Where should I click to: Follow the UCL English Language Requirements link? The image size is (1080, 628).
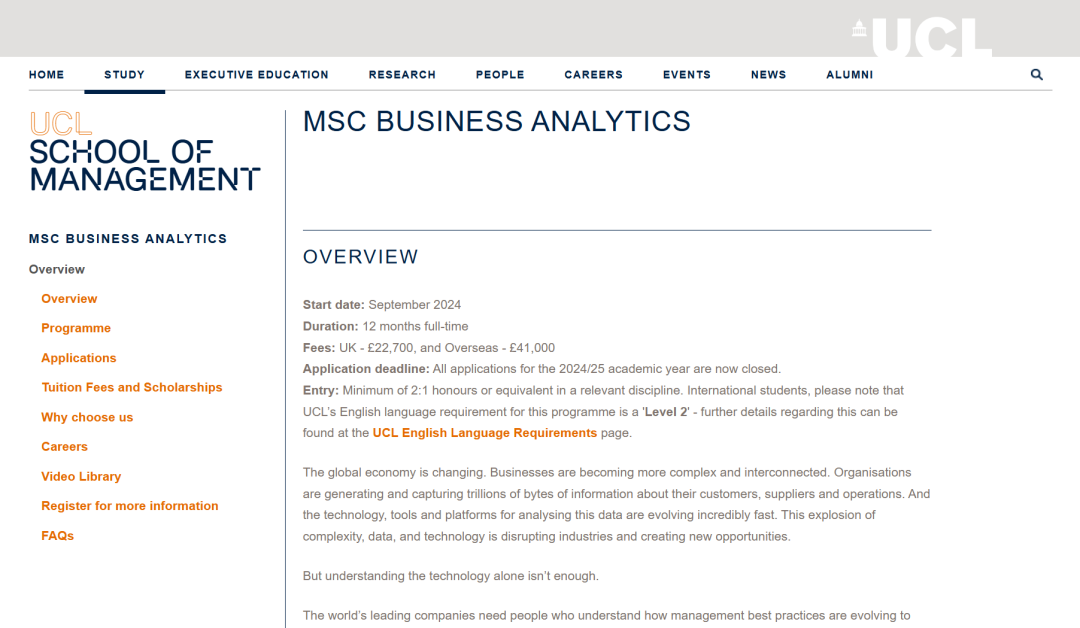(485, 433)
